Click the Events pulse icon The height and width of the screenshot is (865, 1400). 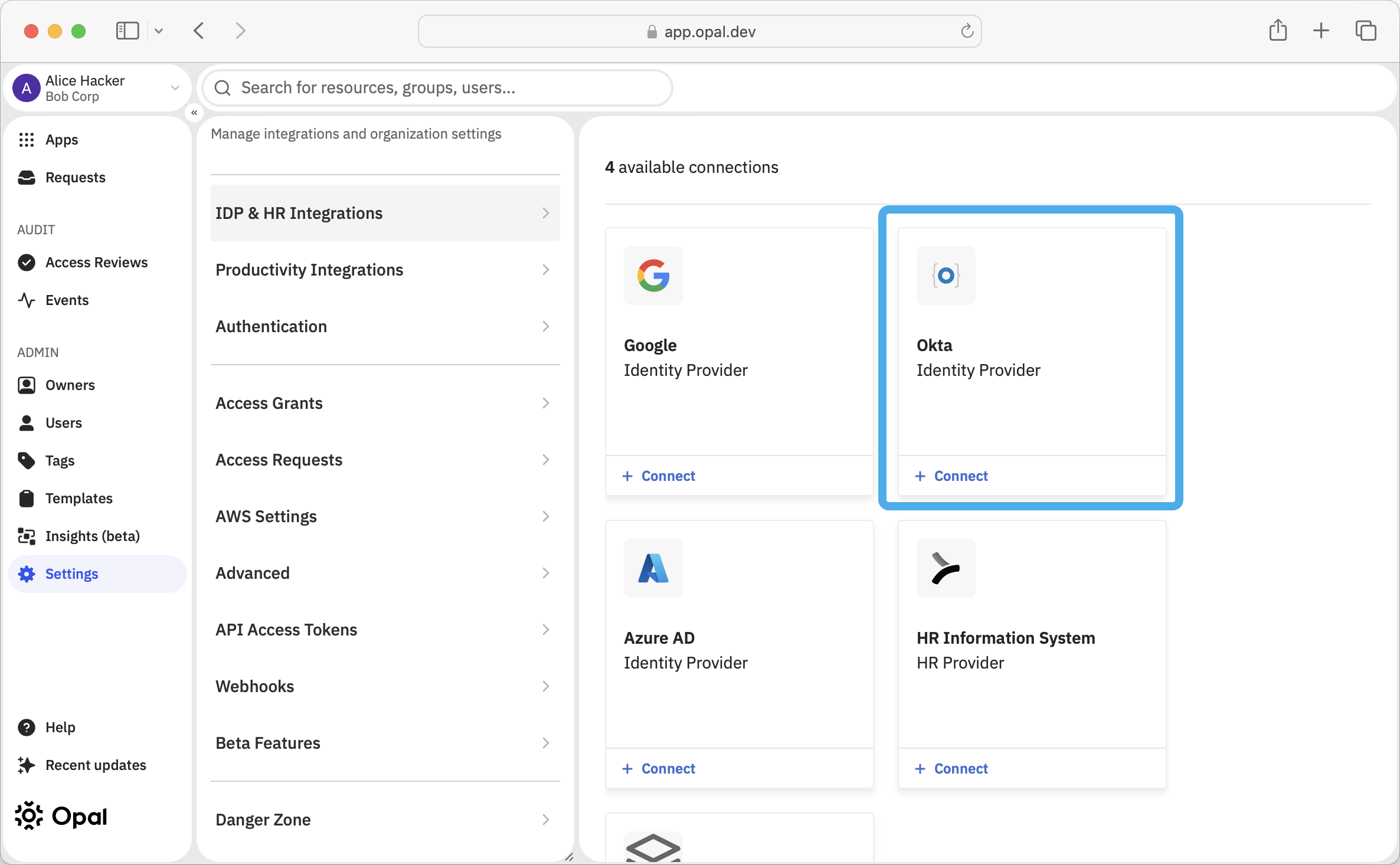(27, 300)
